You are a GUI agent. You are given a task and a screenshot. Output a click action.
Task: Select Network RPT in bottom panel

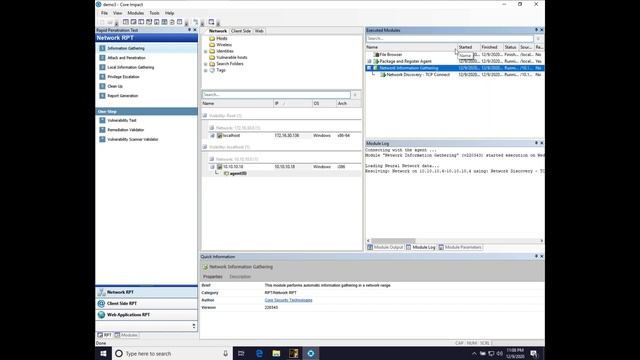point(147,292)
